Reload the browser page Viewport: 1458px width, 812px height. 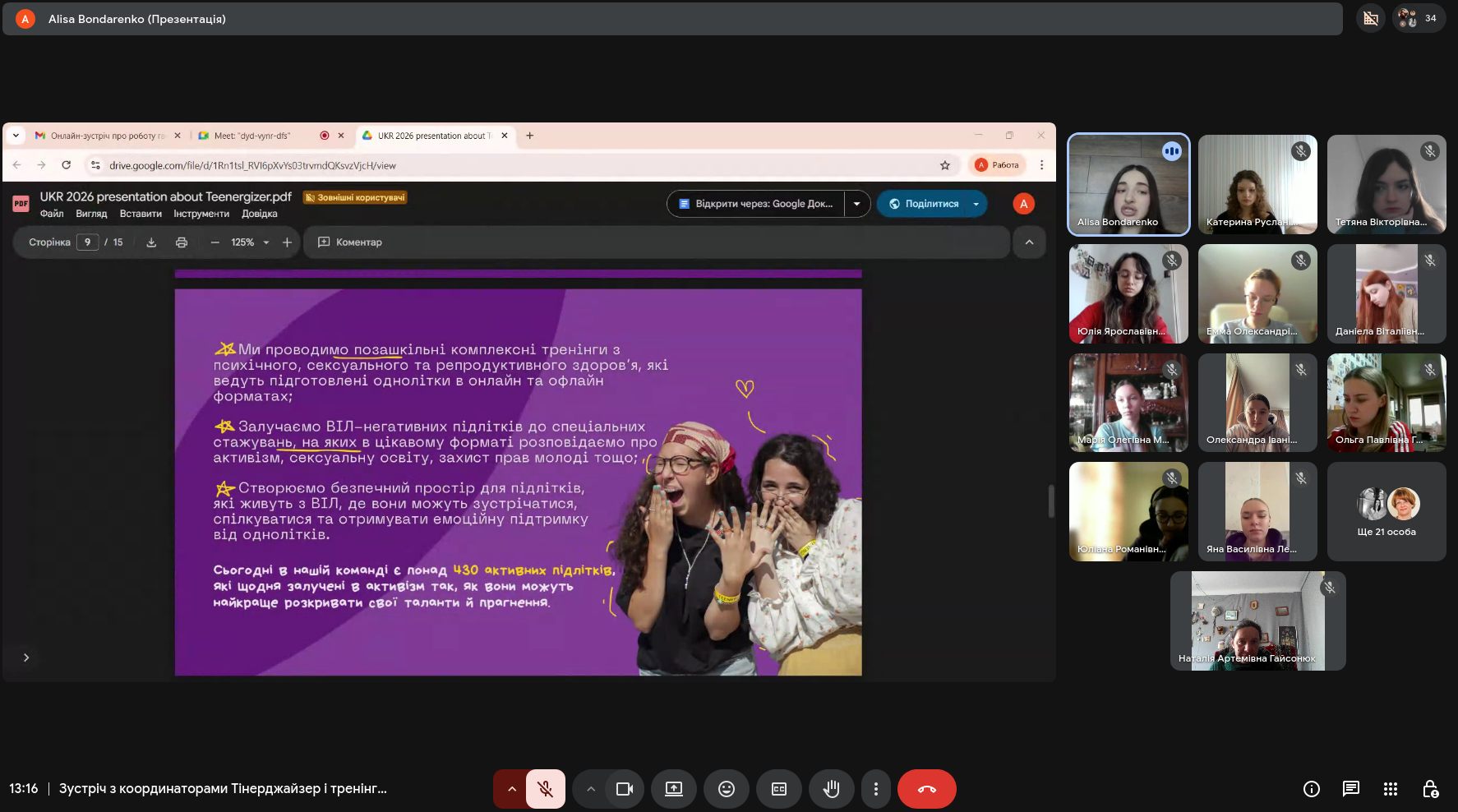(x=67, y=165)
